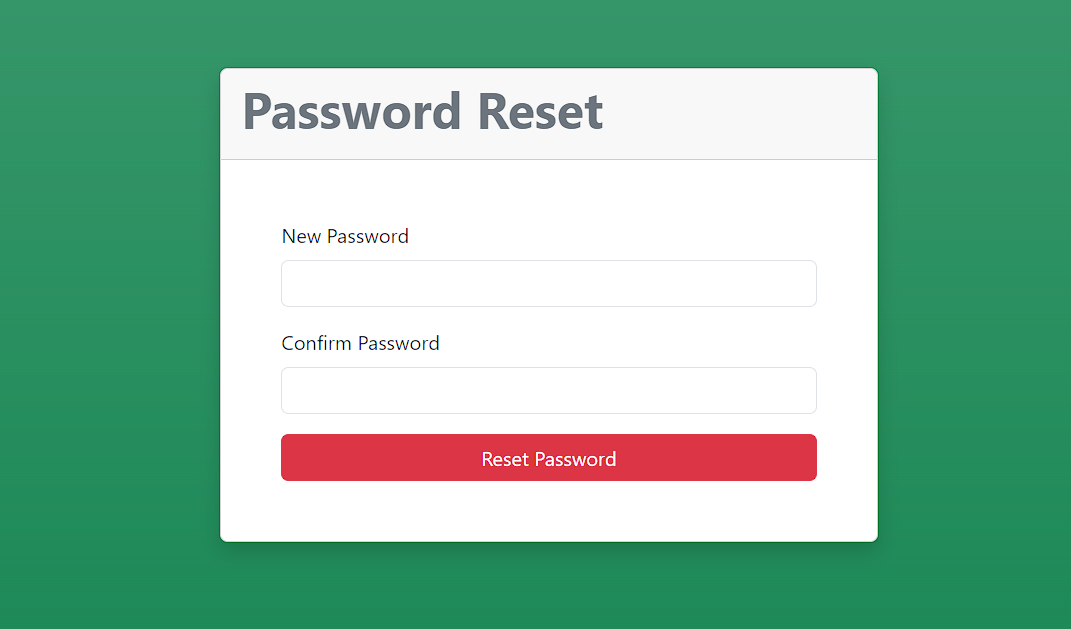1071x629 pixels.
Task: Click the form header bar
Action: coord(548,113)
